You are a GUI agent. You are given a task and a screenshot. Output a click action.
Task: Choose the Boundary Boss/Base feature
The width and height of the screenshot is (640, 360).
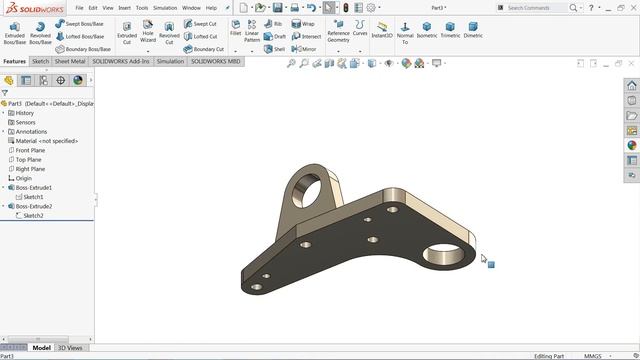coord(83,49)
